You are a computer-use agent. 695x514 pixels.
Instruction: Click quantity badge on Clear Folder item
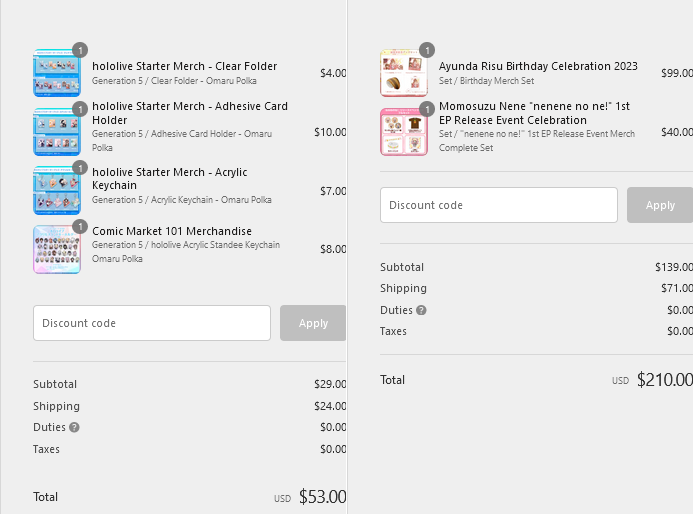coord(80,50)
